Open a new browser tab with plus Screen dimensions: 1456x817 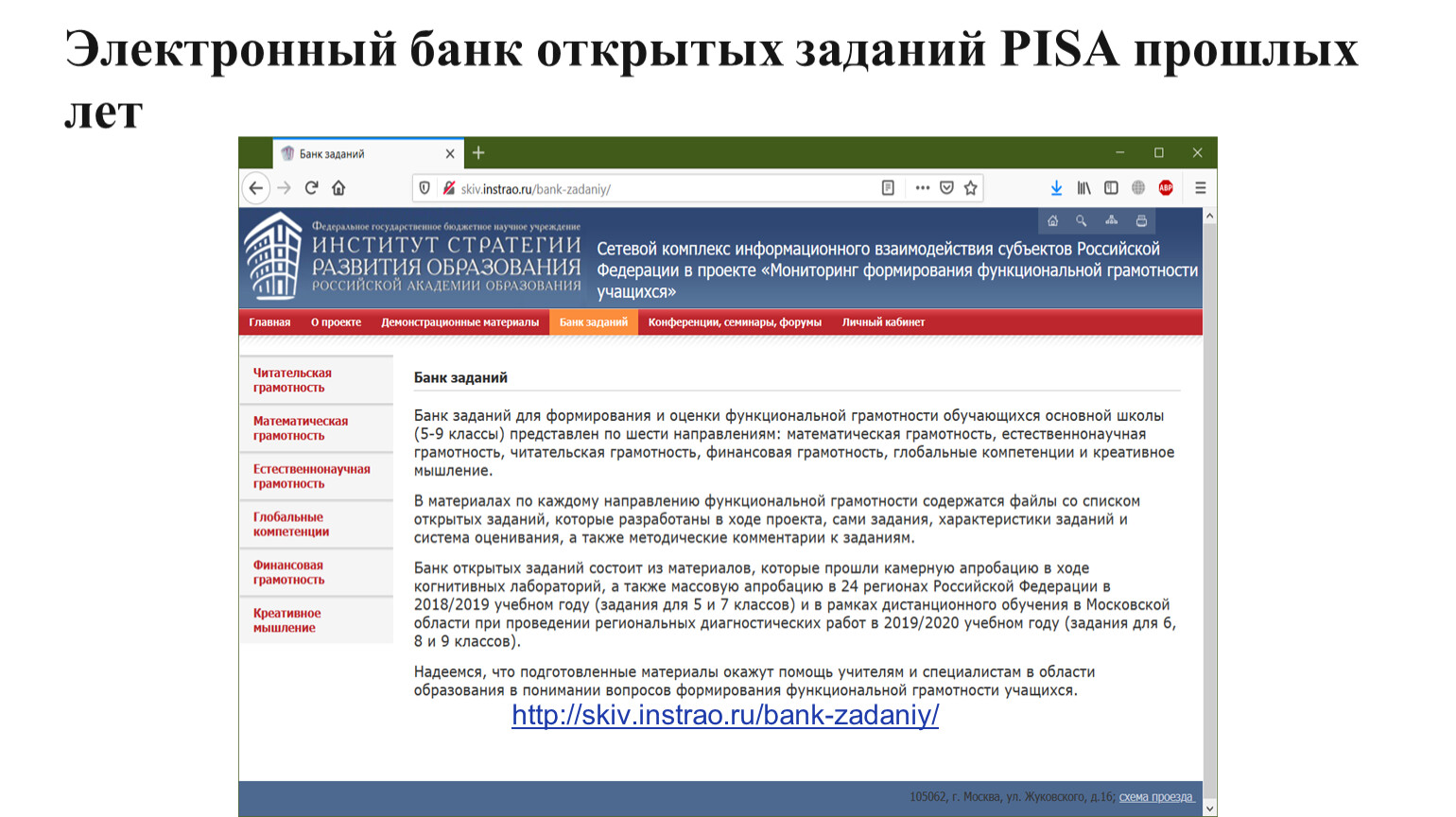478,153
